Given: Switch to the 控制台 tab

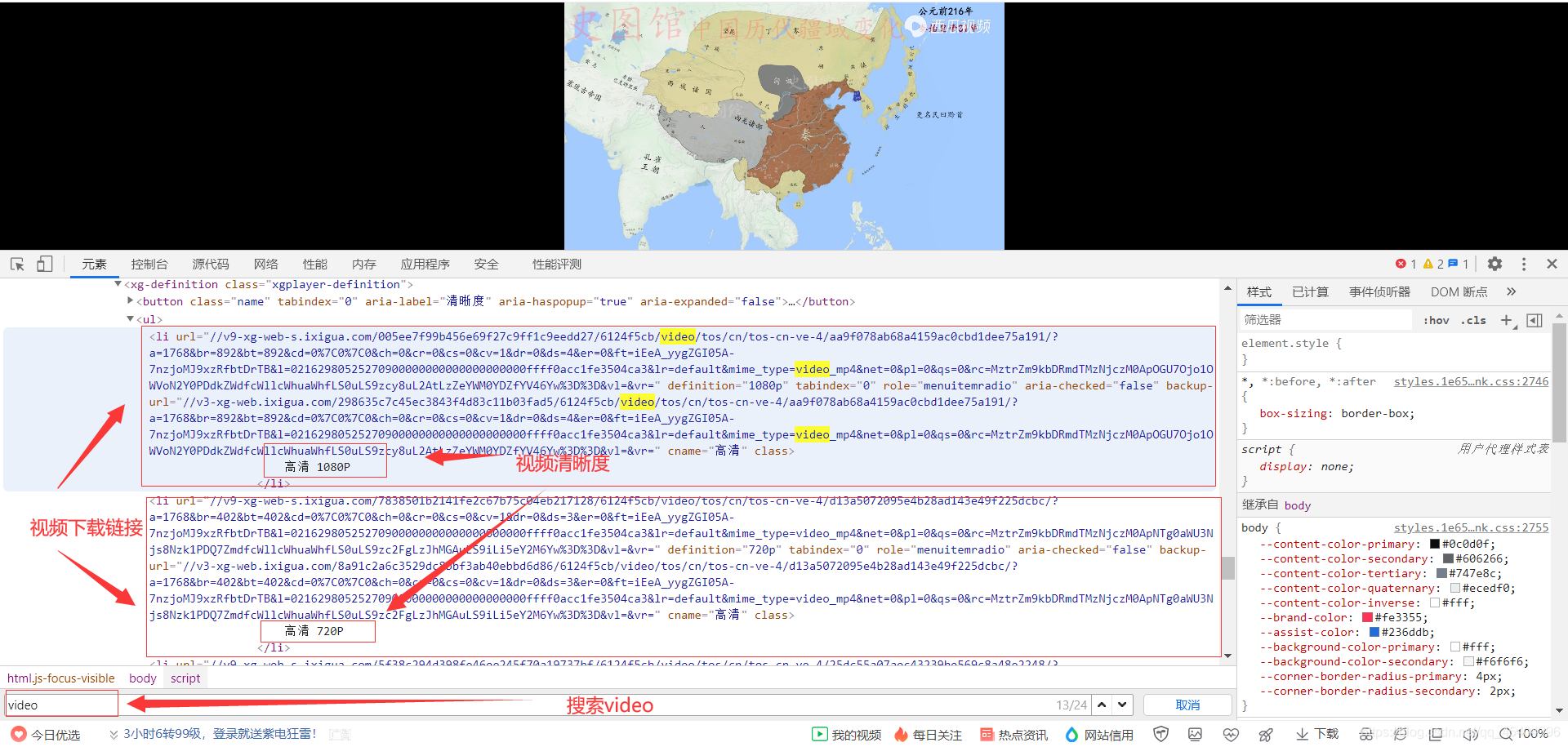Looking at the screenshot, I should pos(149,264).
